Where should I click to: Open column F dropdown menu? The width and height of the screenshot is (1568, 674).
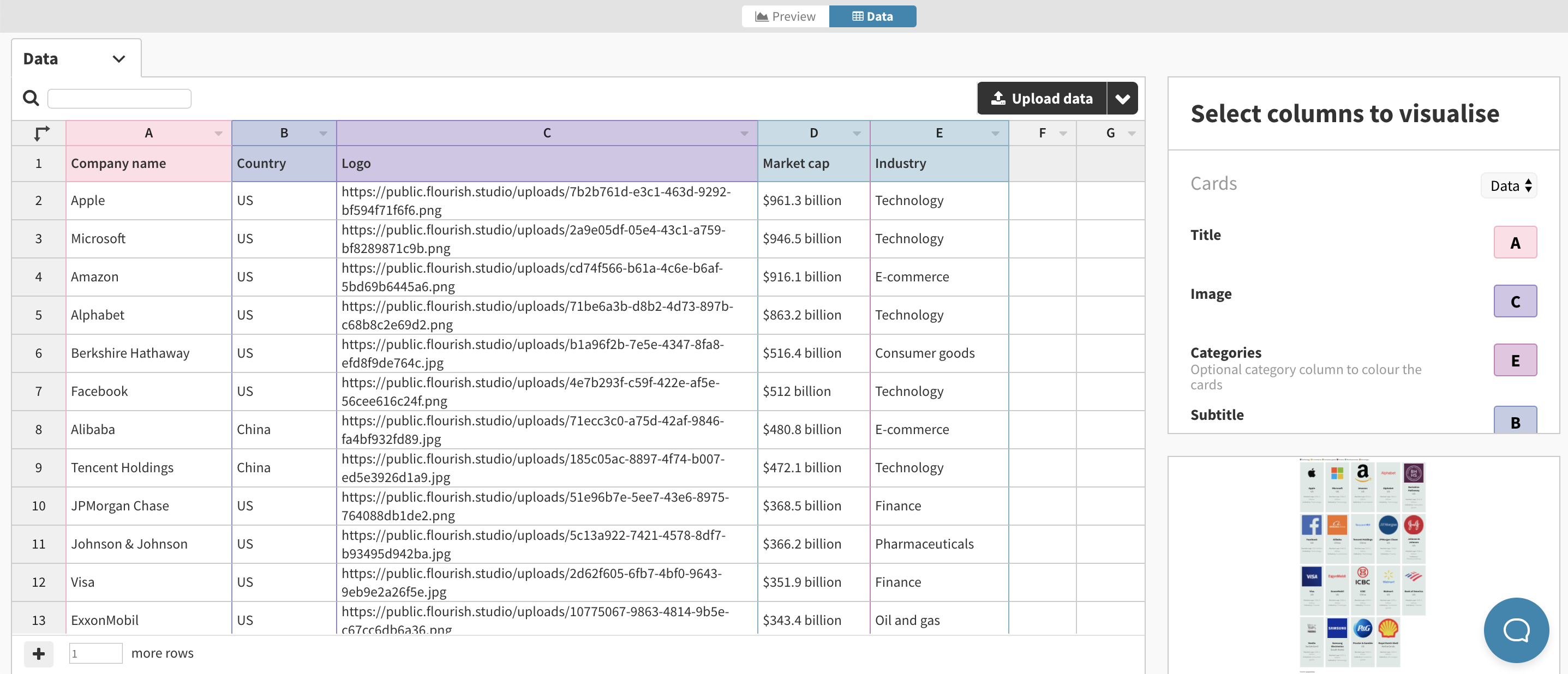(x=1063, y=134)
